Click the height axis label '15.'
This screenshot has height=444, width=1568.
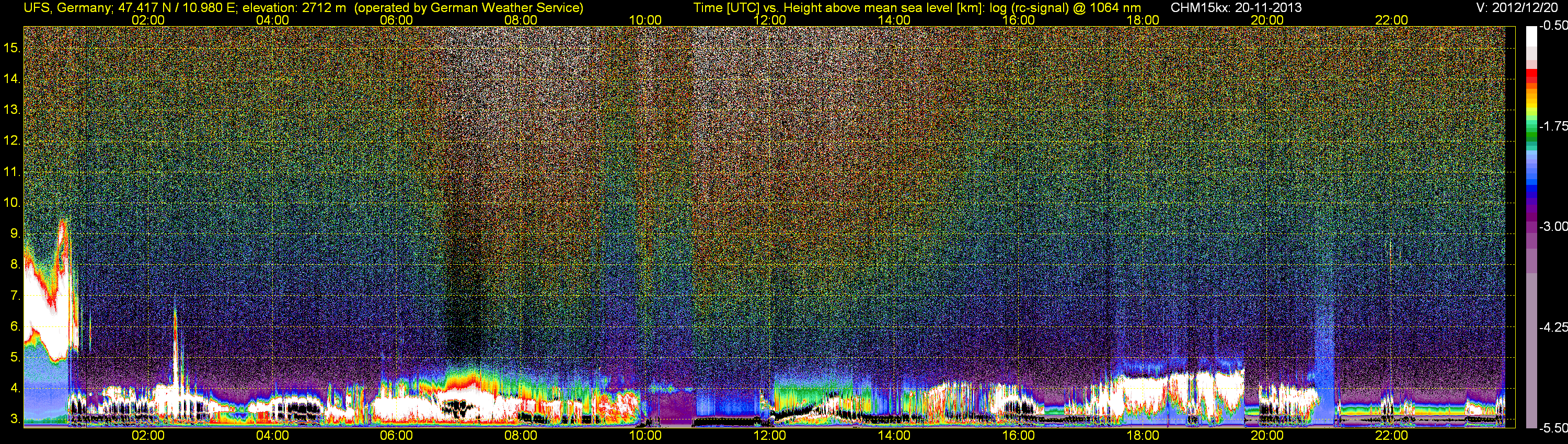[12, 48]
